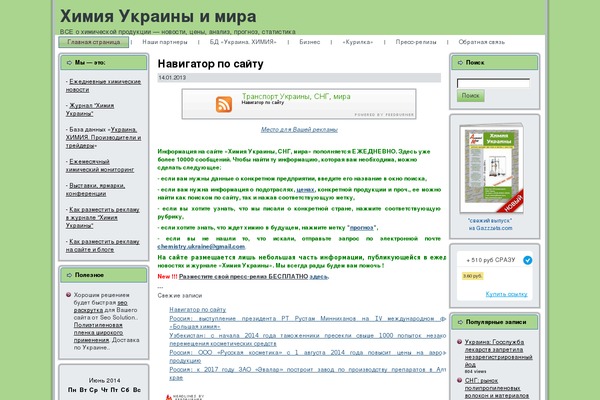Click the Химия Украины и мира site title
Image resolution: width=600 pixels, height=400 pixels.
[x=158, y=16]
